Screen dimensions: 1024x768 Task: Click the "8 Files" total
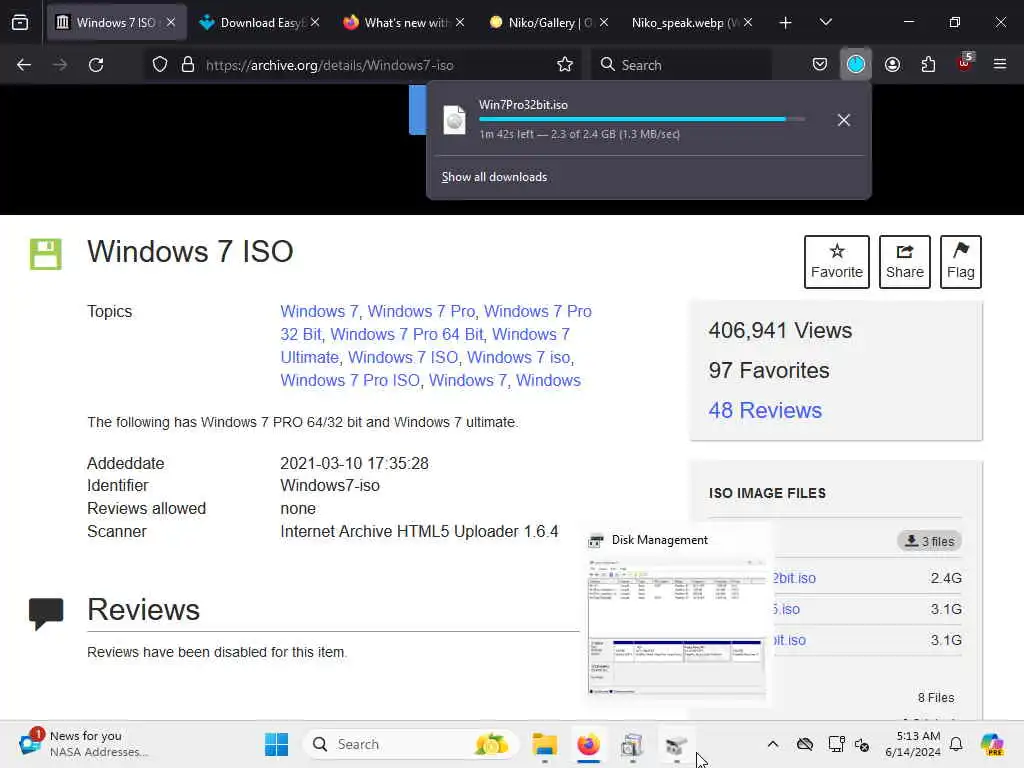click(936, 697)
